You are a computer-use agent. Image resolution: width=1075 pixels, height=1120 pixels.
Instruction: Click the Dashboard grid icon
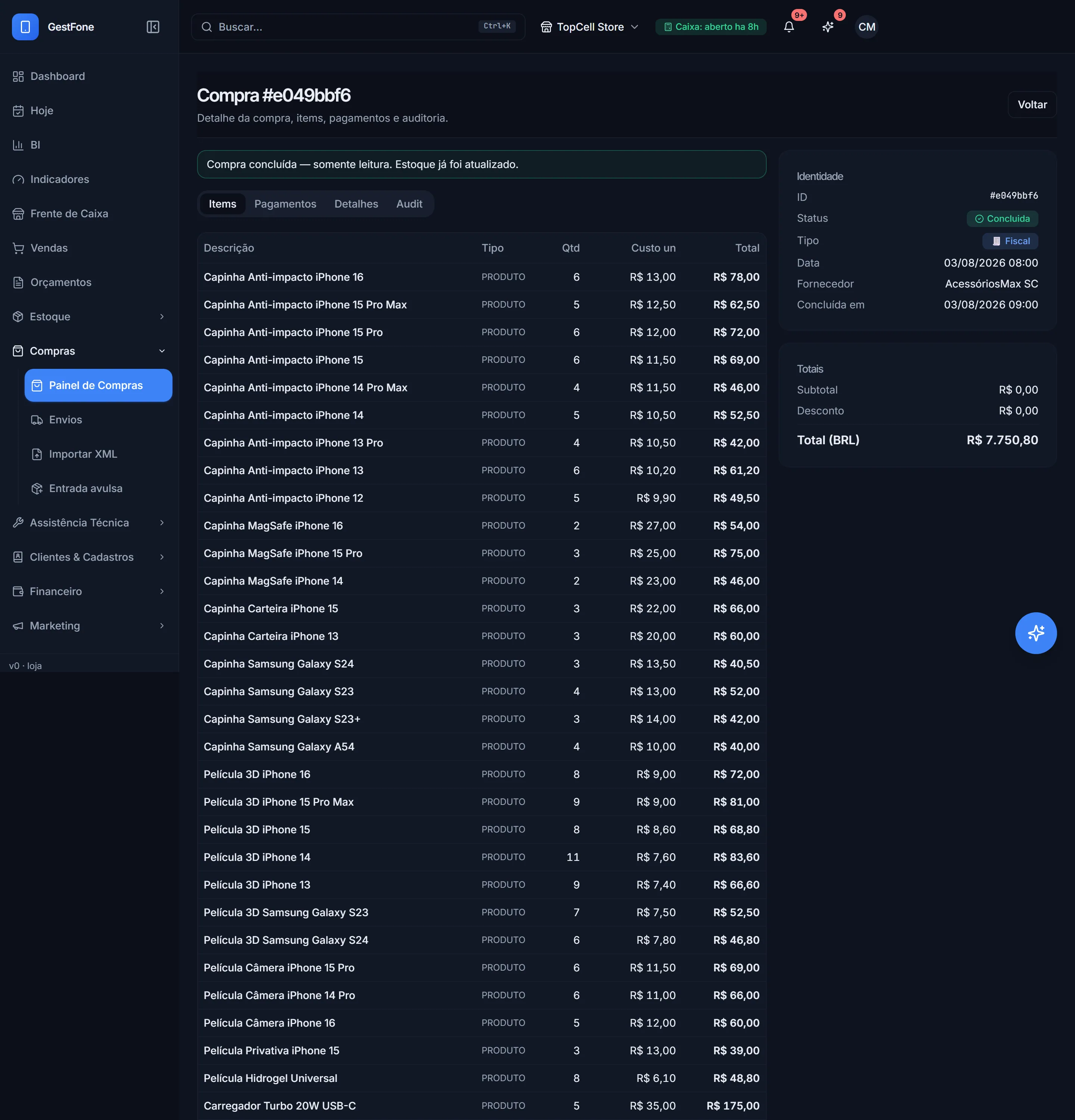[x=18, y=77]
